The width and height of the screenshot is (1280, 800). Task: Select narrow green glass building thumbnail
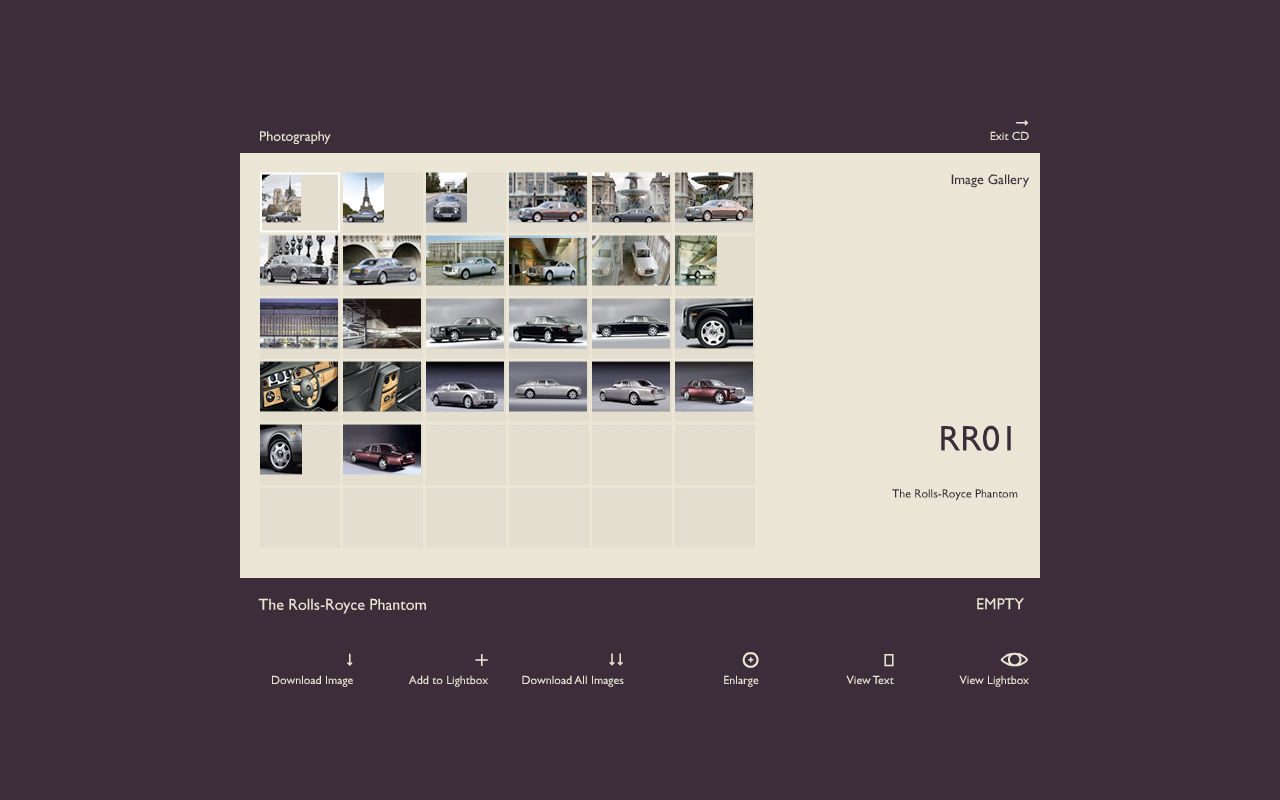tap(696, 261)
